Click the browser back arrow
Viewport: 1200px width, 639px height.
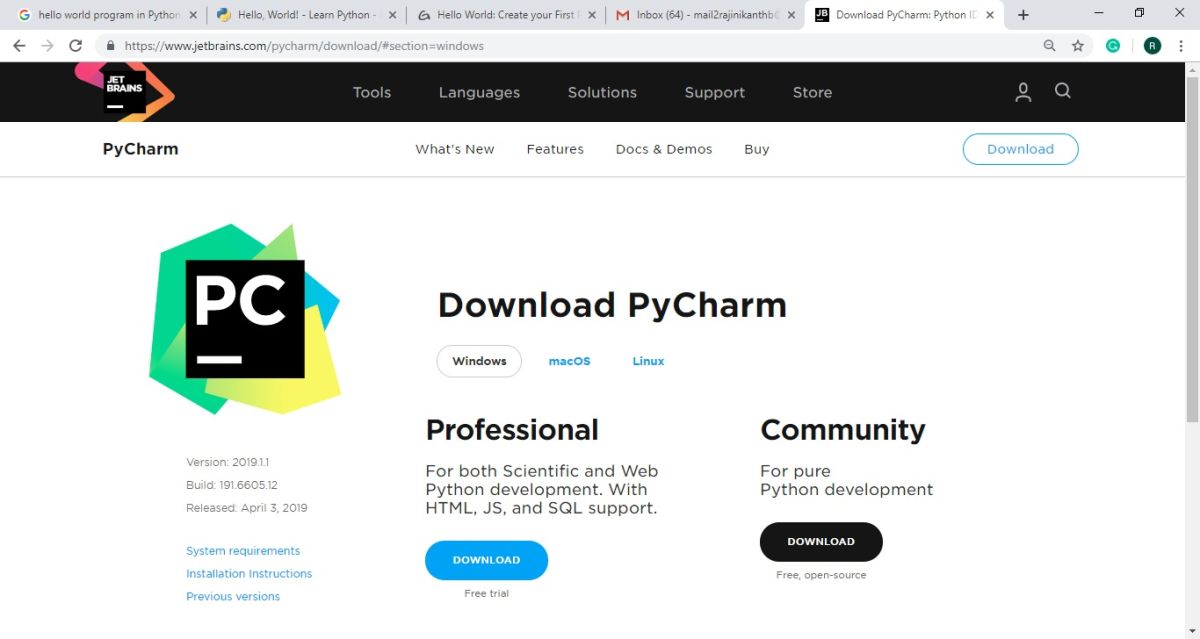coord(19,46)
